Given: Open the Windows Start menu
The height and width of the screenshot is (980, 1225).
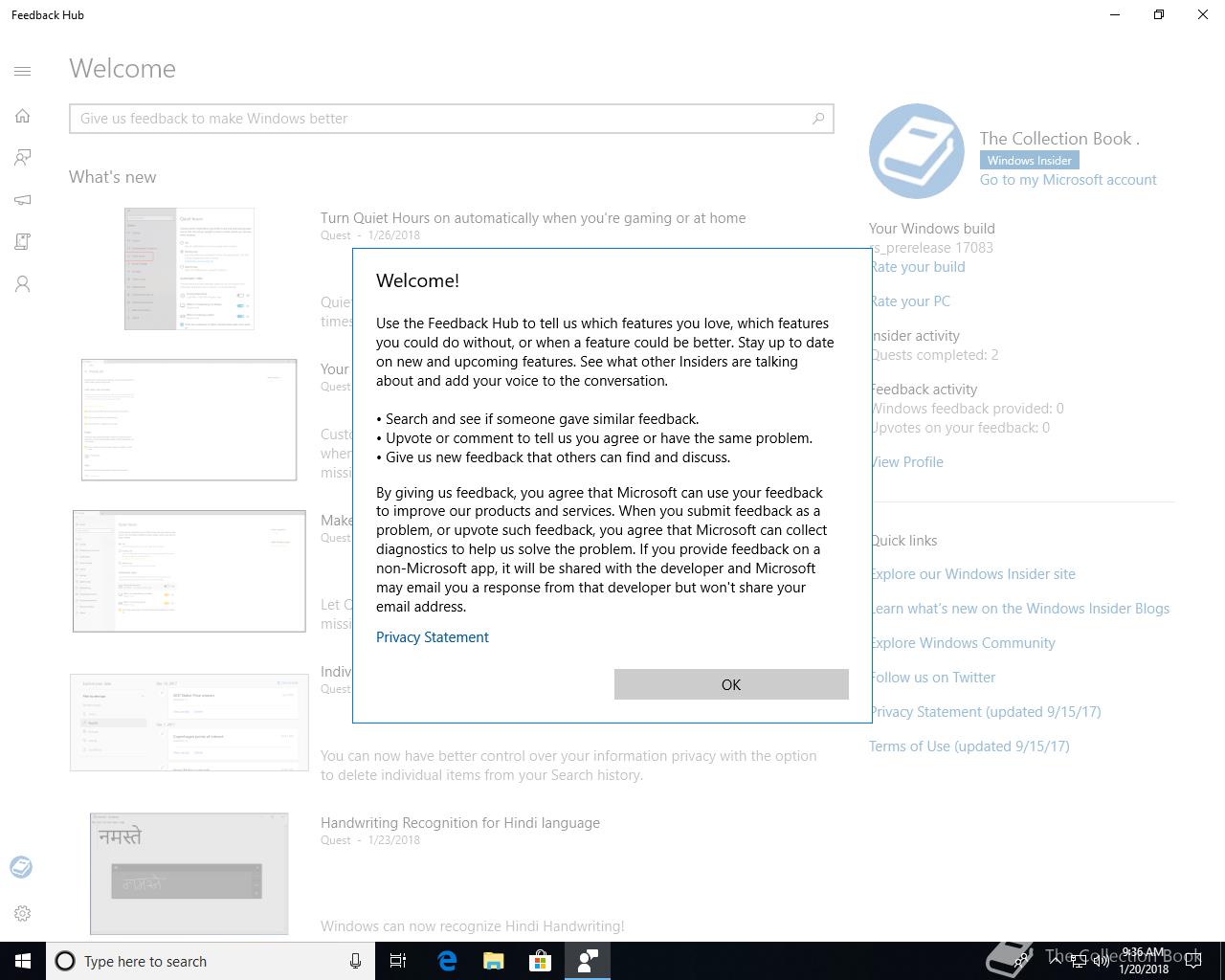Looking at the screenshot, I should [x=23, y=961].
